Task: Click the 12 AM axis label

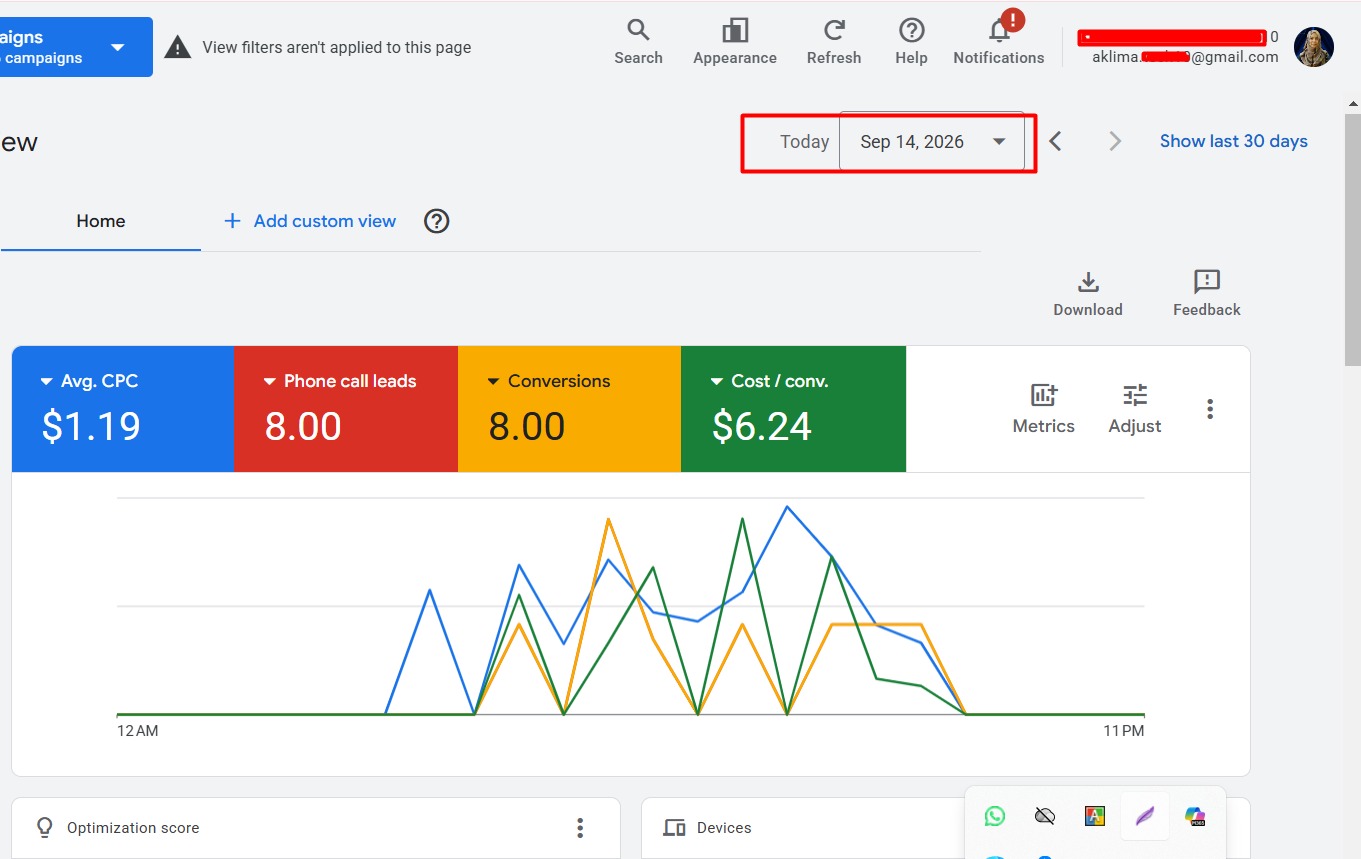Action: [x=137, y=731]
